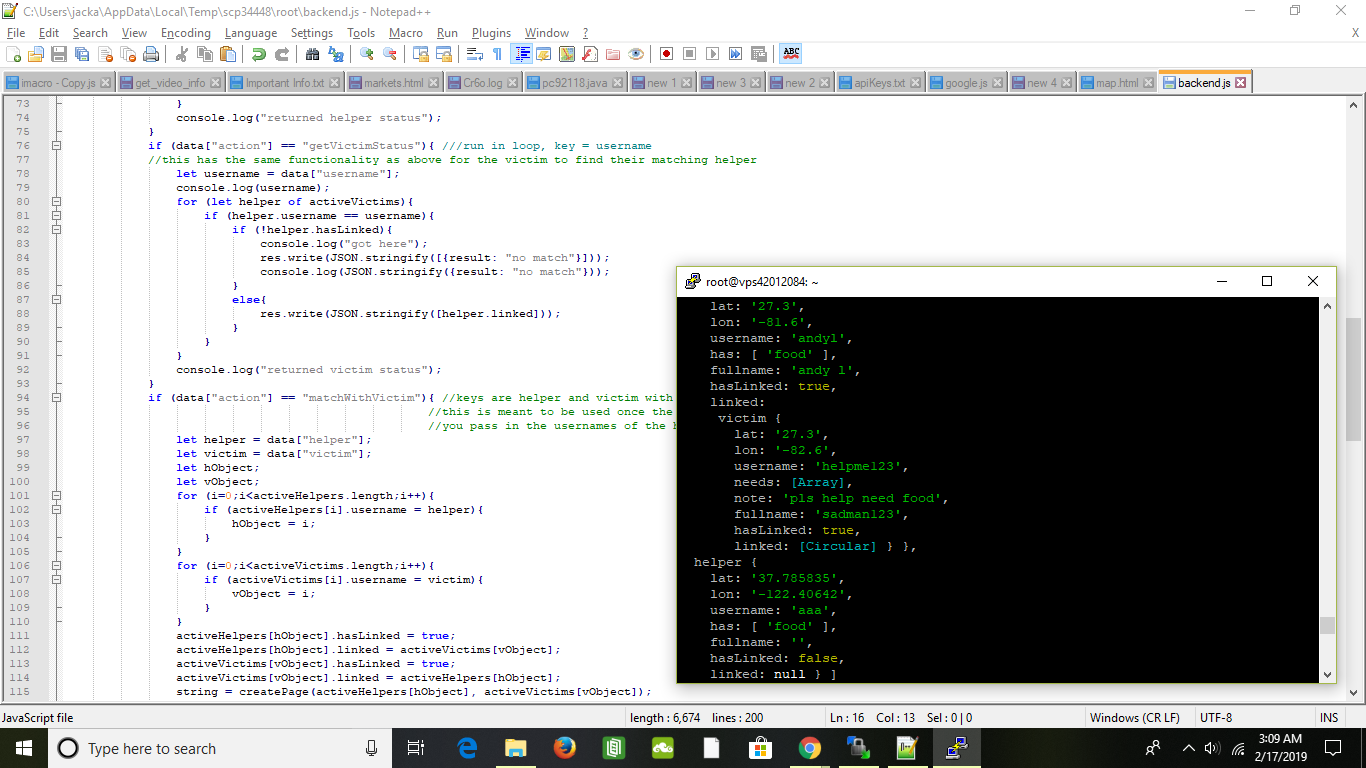Viewport: 1366px width, 768px height.
Task: Zoom out using the magnifier minus icon
Action: tap(390, 54)
